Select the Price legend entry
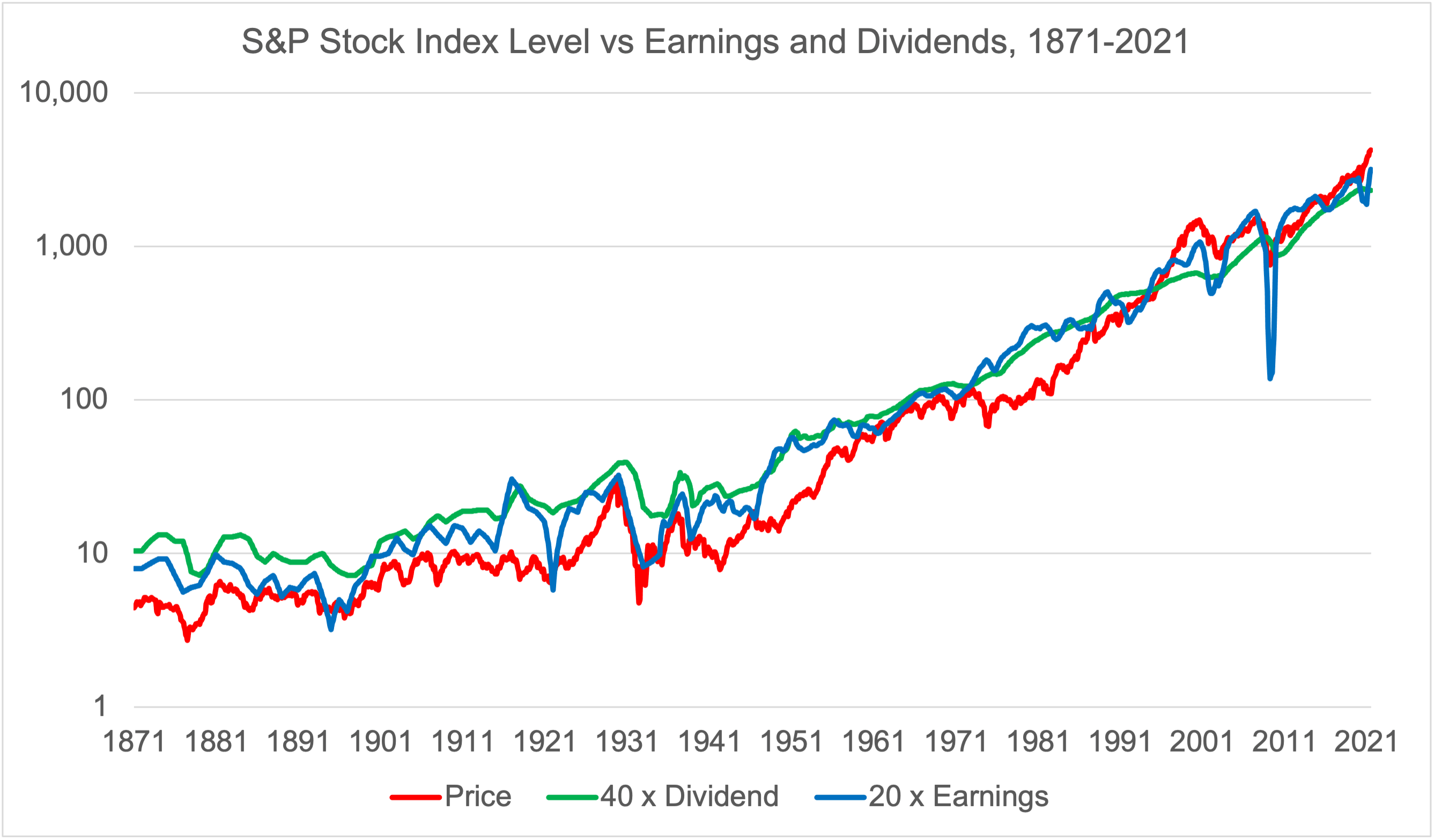 [x=450, y=797]
